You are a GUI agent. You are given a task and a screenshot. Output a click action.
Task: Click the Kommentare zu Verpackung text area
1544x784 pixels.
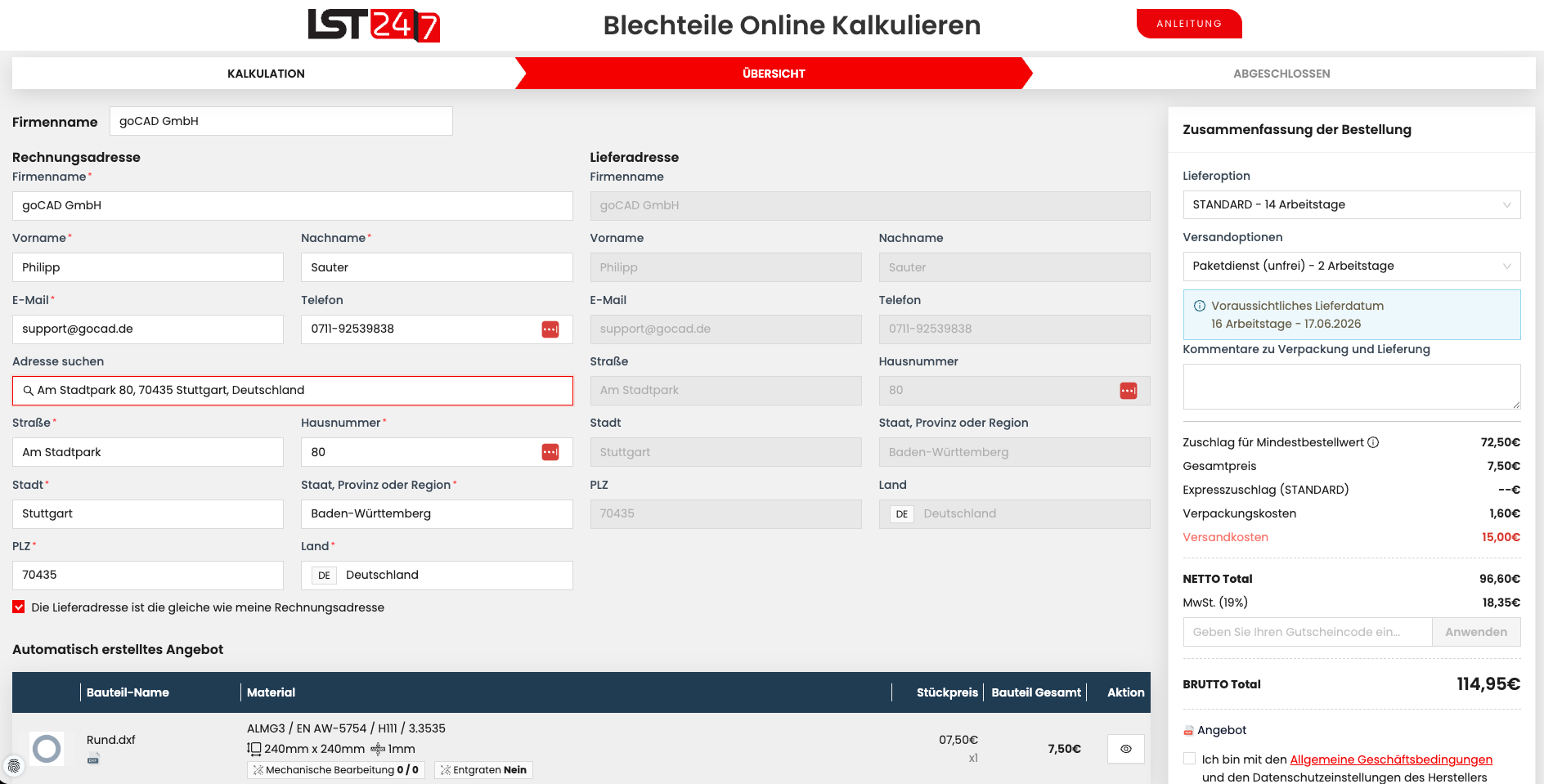1352,387
